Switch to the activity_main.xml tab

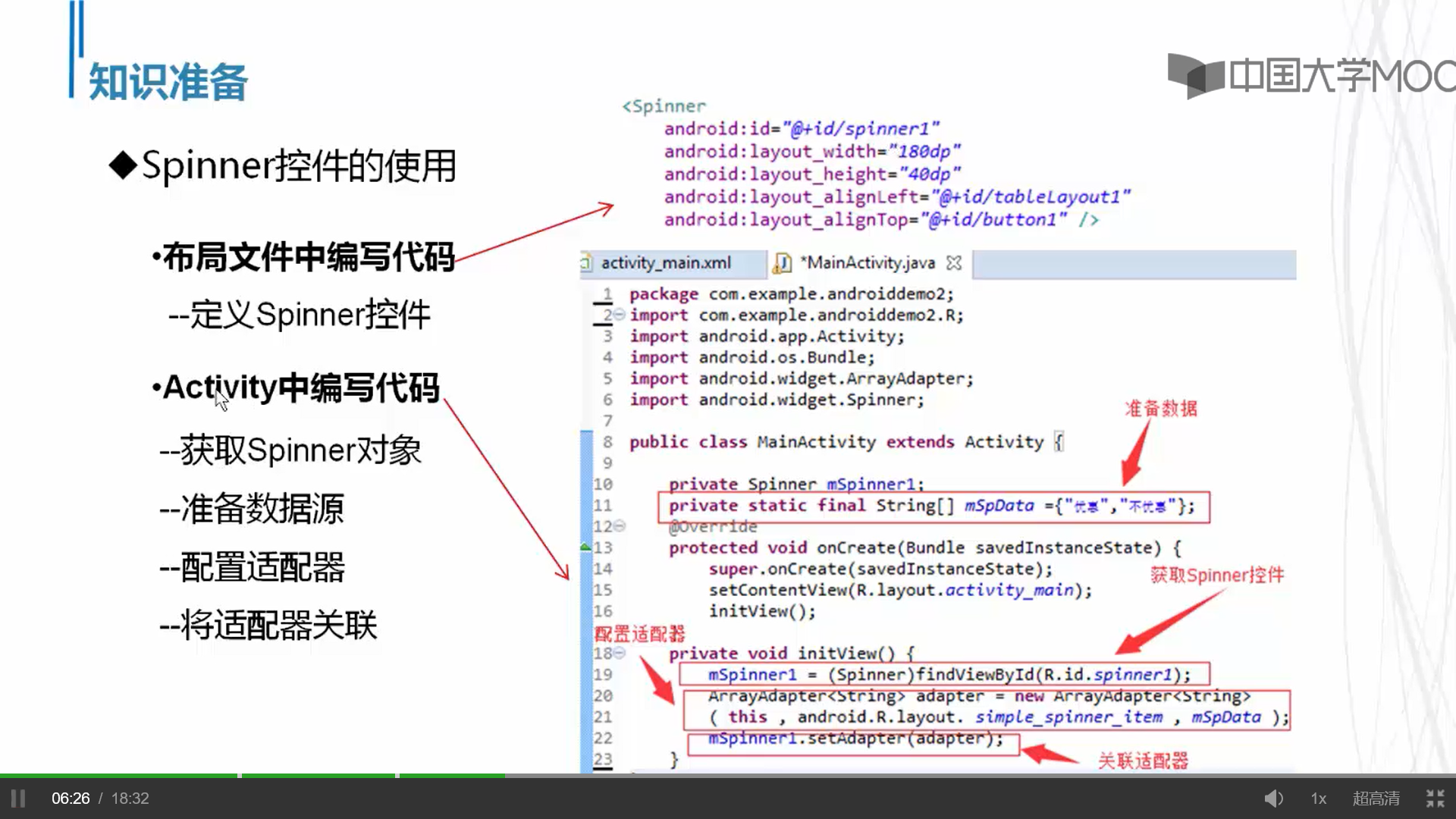666,263
